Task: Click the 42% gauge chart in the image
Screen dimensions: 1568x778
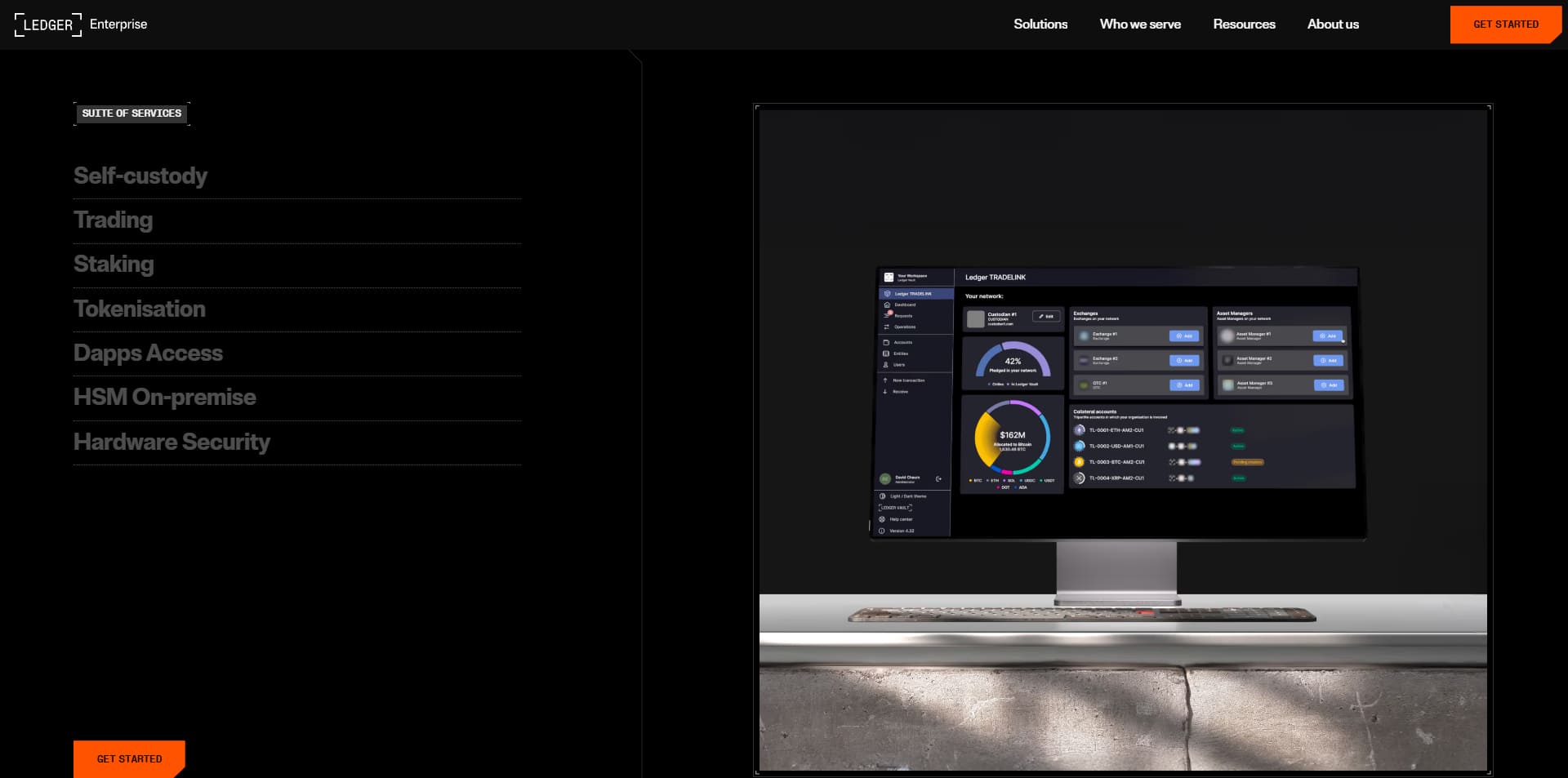Action: pos(1013,360)
